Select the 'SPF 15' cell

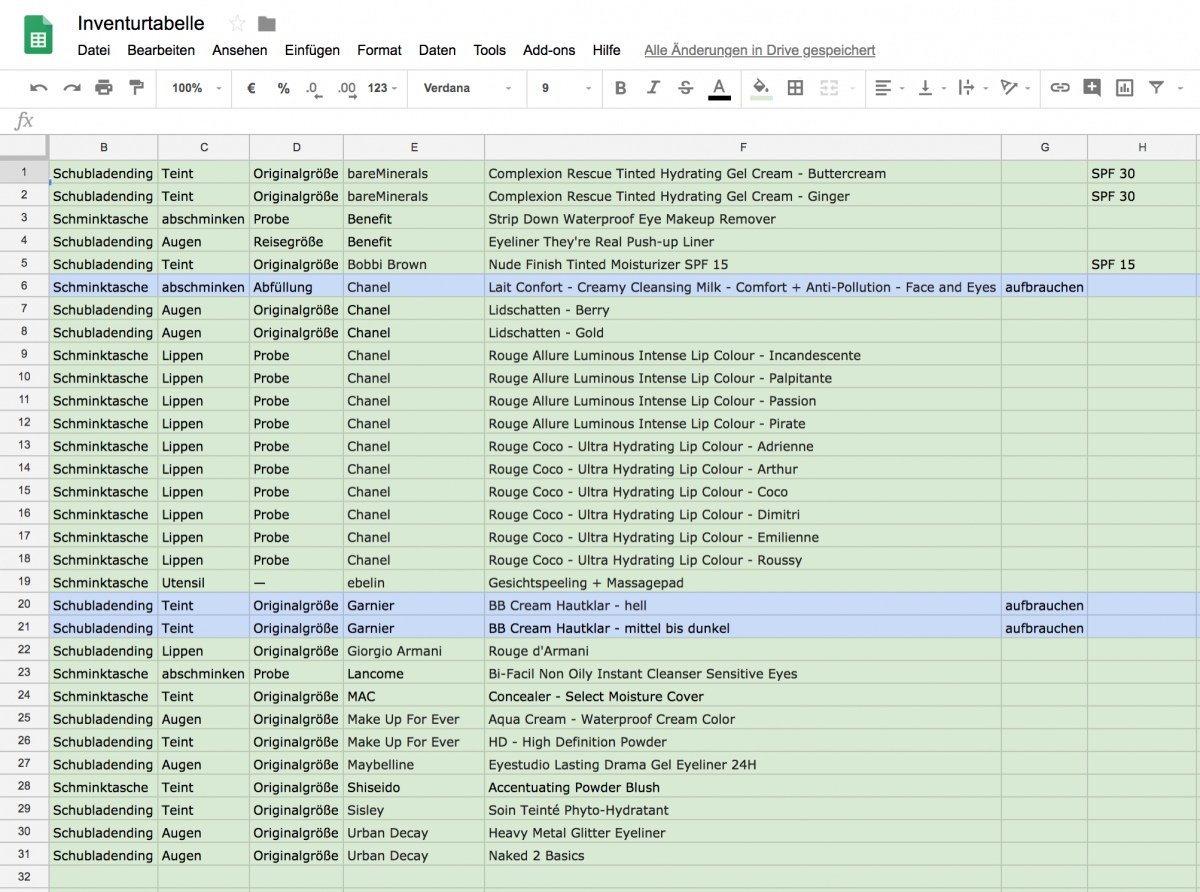pyautogui.click(x=1142, y=264)
